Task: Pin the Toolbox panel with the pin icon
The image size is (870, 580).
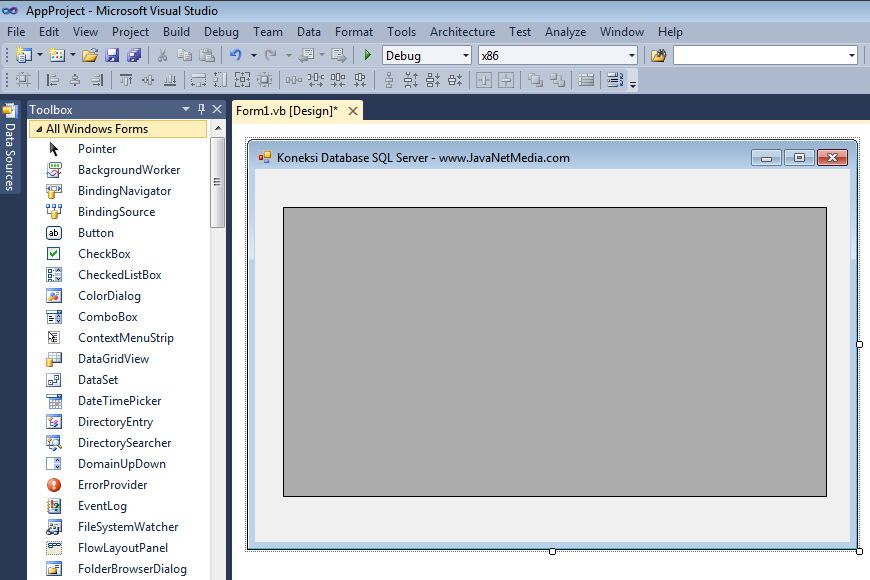Action: point(200,109)
